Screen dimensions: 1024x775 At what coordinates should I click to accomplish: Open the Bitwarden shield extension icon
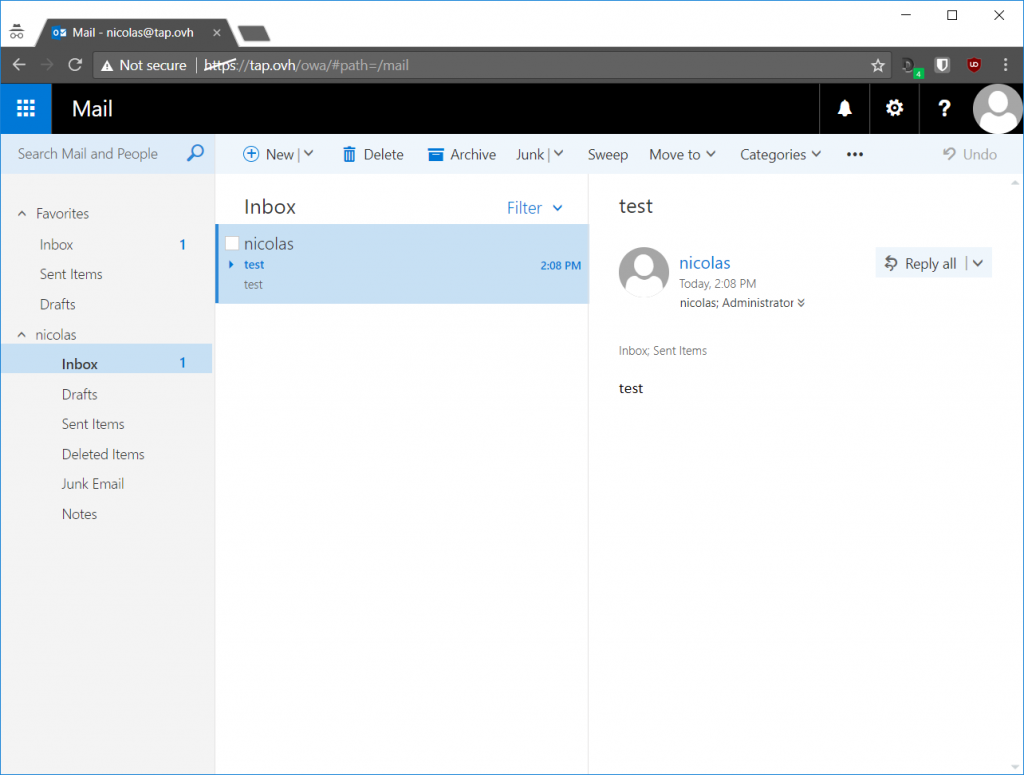(942, 65)
